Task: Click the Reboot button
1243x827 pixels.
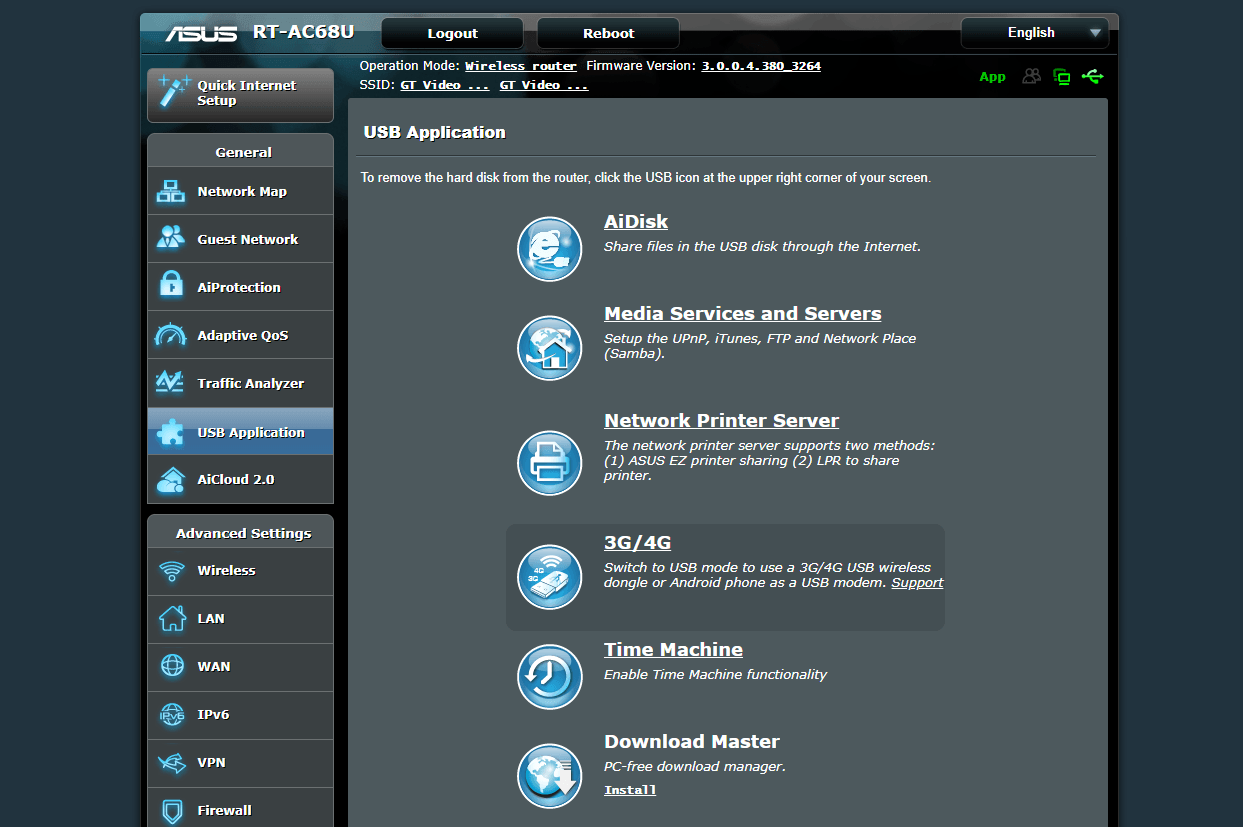Action: 608,33
